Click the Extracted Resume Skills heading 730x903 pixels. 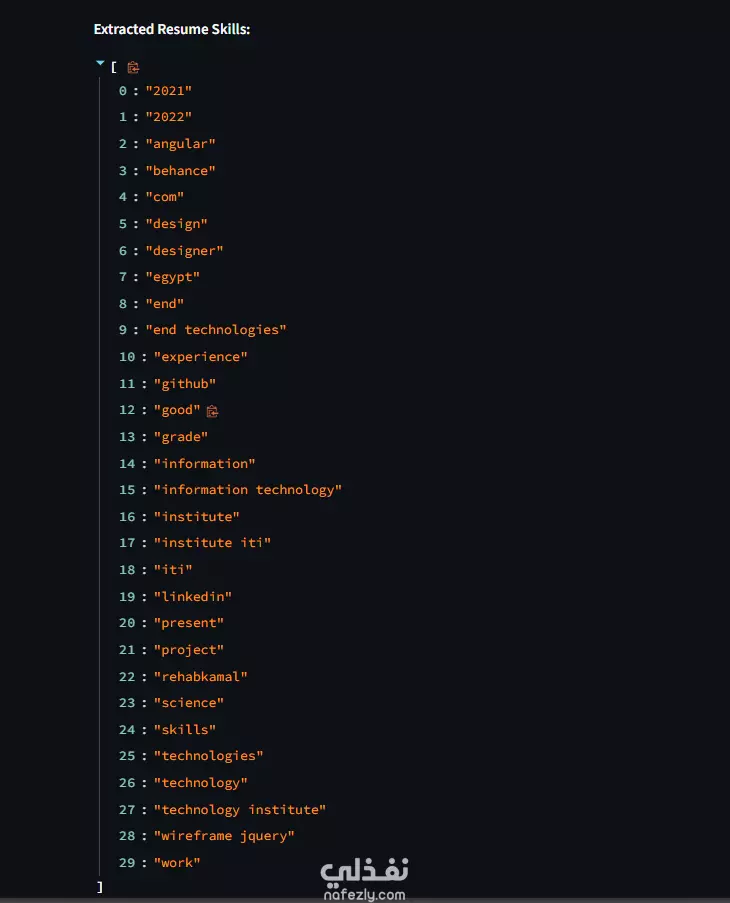point(172,29)
